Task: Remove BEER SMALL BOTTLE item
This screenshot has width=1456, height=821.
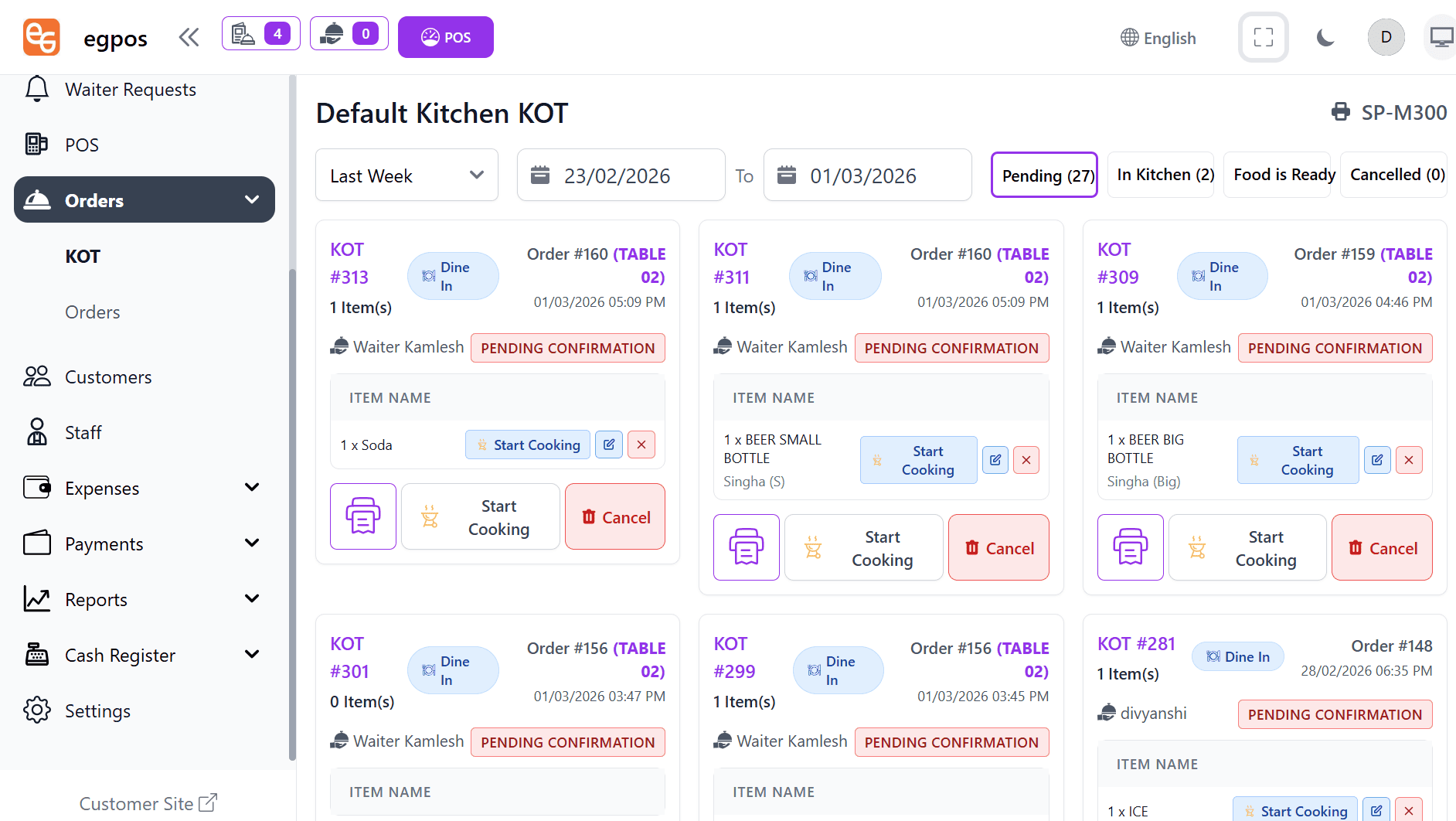Action: tap(1026, 460)
